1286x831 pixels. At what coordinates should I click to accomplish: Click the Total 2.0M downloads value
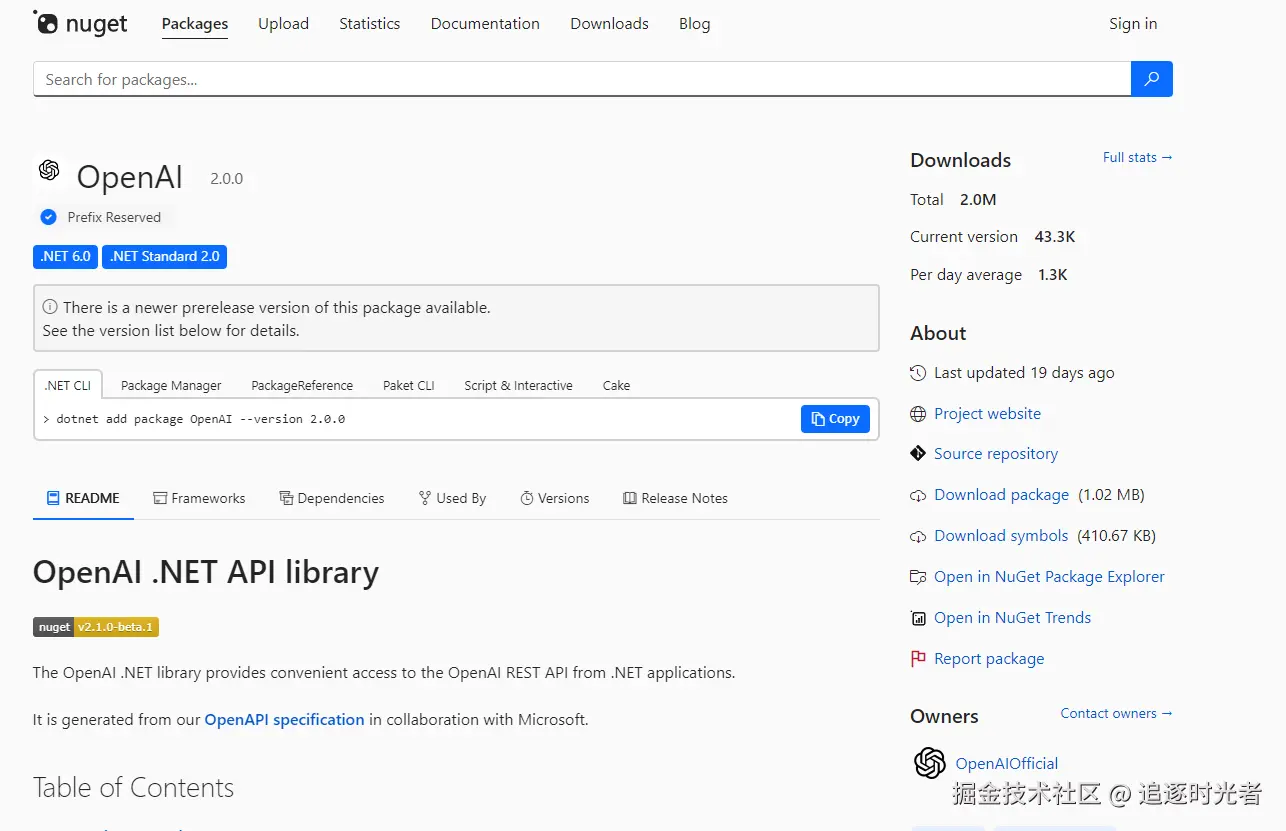pos(978,199)
